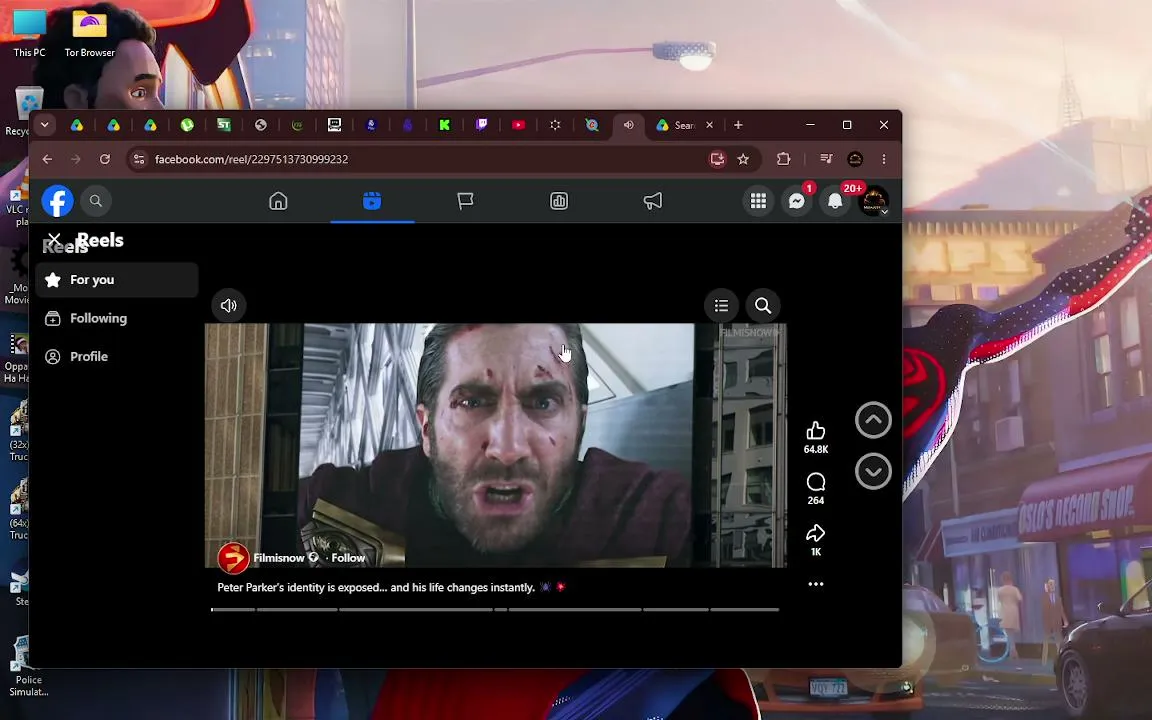
Task: Open the Chrome profile avatar
Action: [854, 159]
